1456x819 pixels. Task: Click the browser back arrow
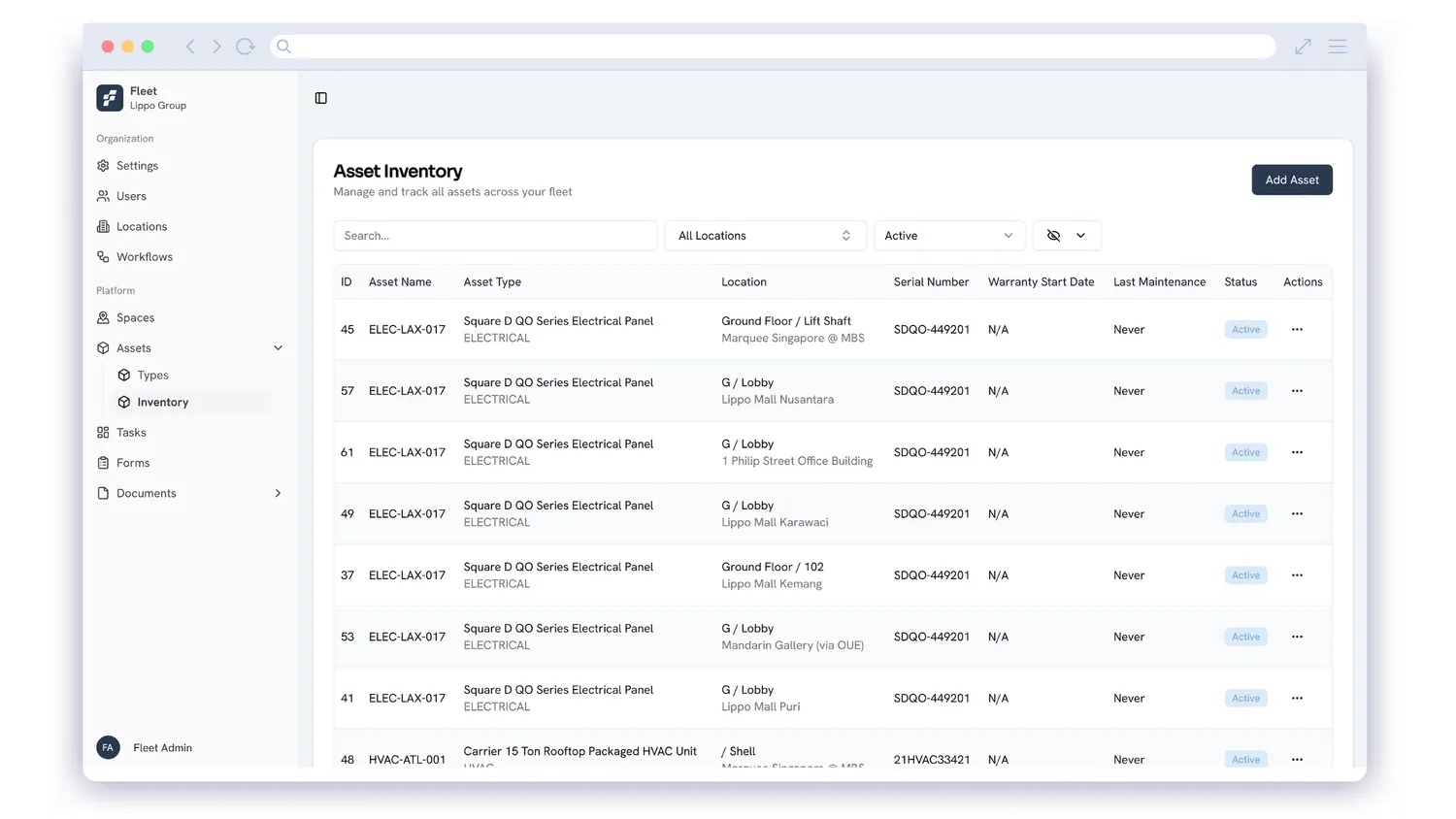(190, 47)
